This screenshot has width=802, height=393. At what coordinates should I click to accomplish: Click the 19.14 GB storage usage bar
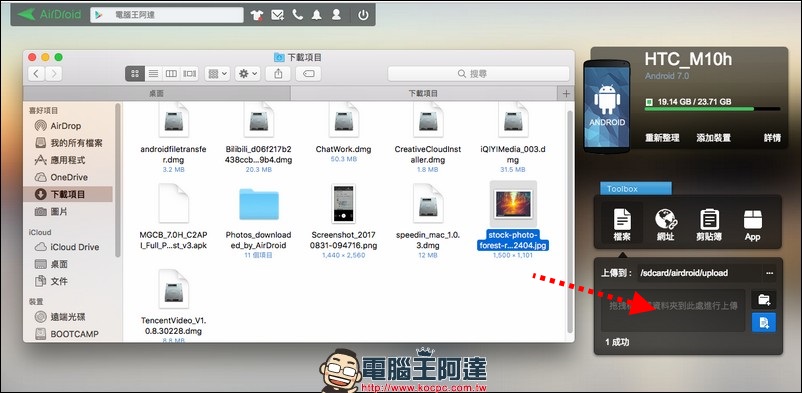point(712,109)
